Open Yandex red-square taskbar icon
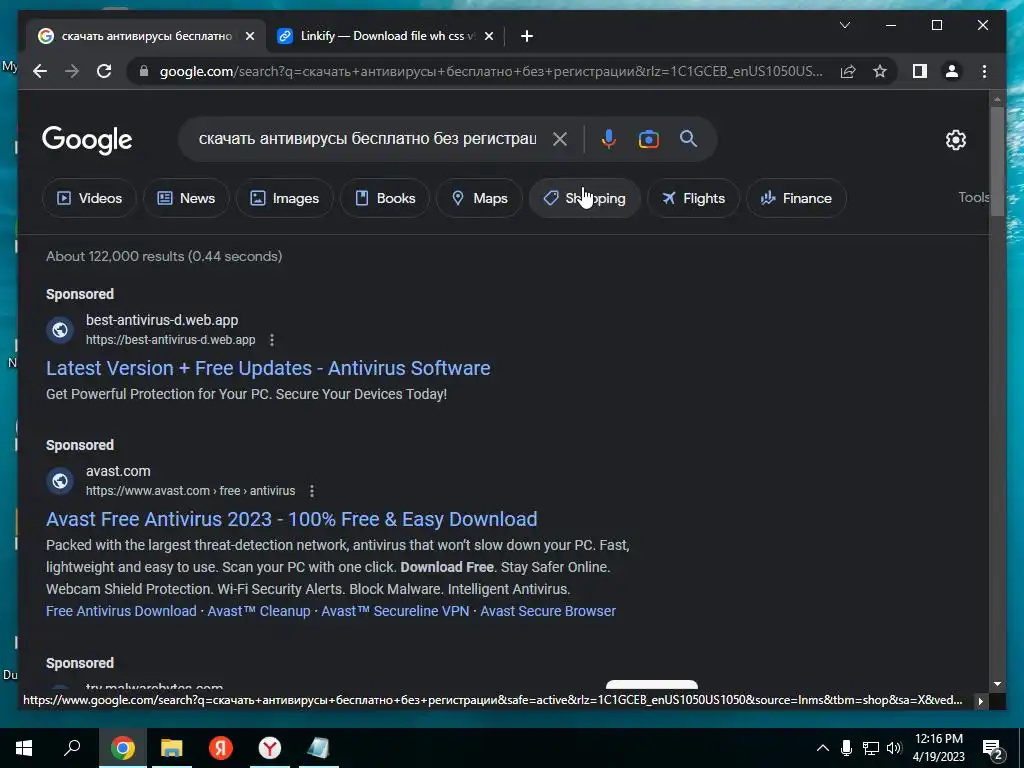1024x768 pixels. tap(221, 748)
